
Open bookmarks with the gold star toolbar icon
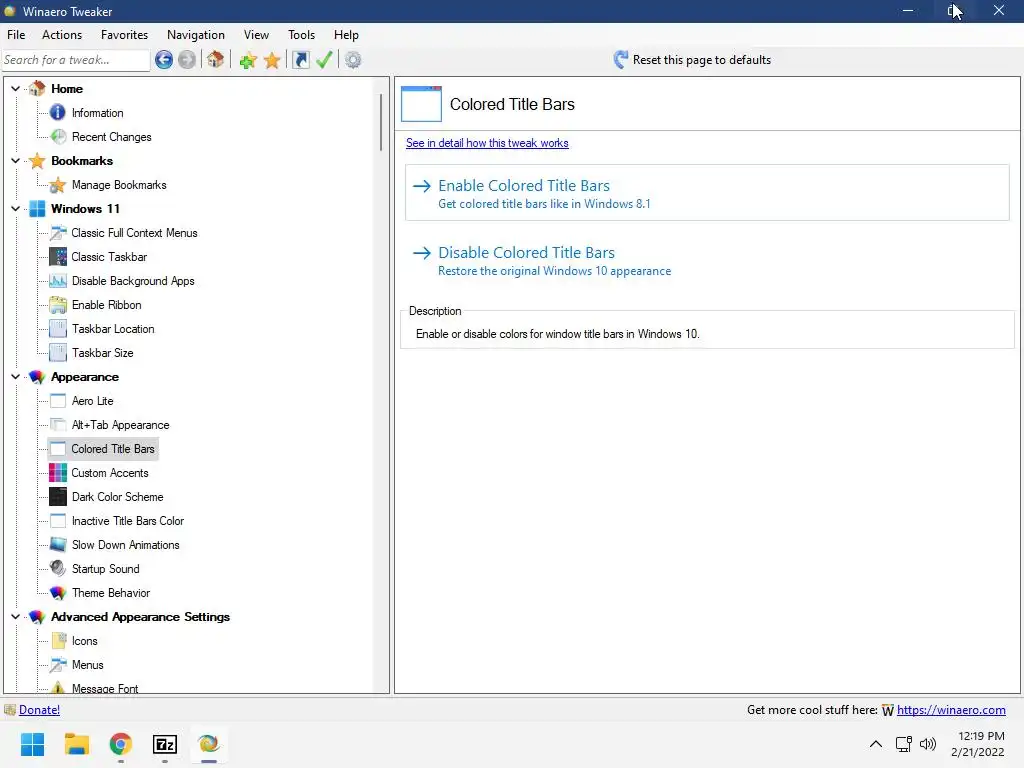(x=272, y=60)
